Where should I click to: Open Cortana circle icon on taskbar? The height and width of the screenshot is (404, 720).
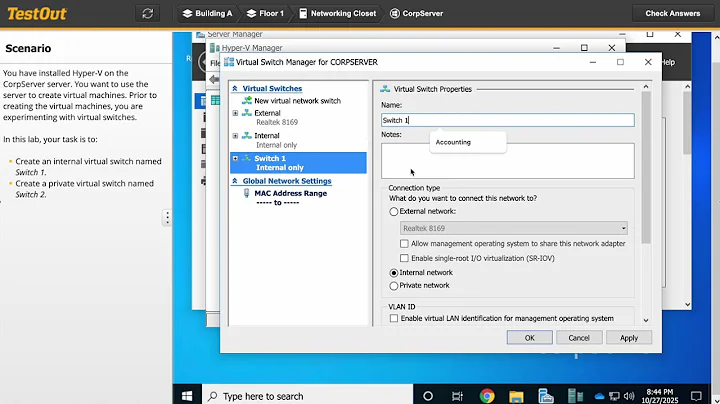428,396
